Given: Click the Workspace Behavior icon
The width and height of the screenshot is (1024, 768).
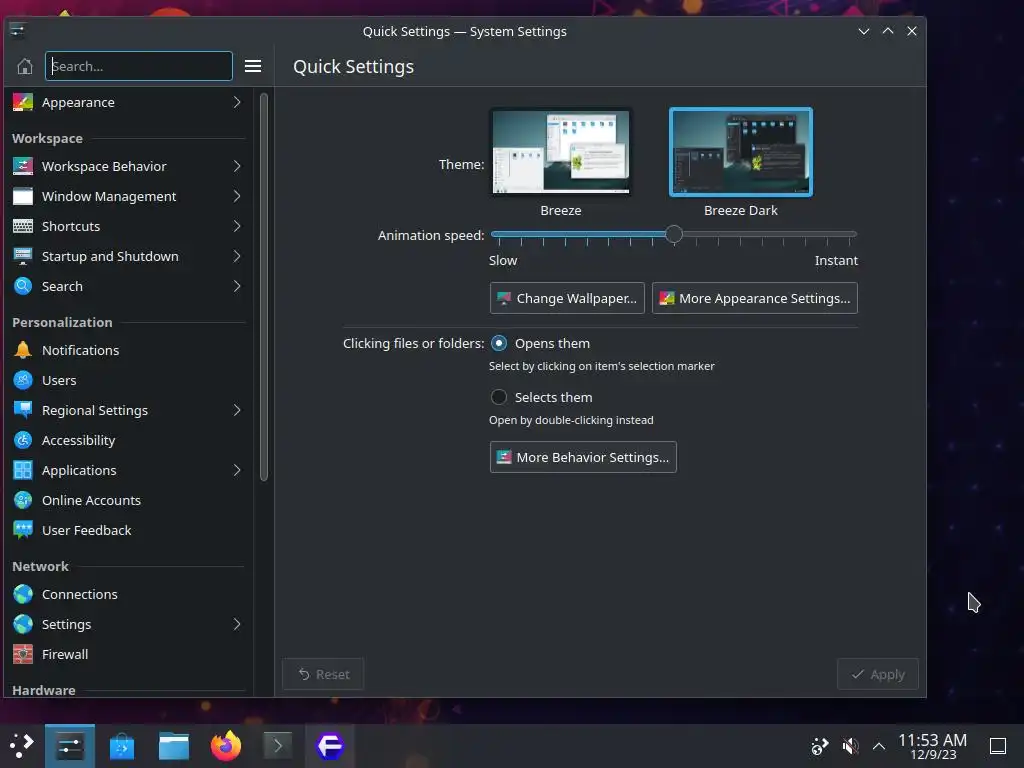Looking at the screenshot, I should [x=23, y=167].
